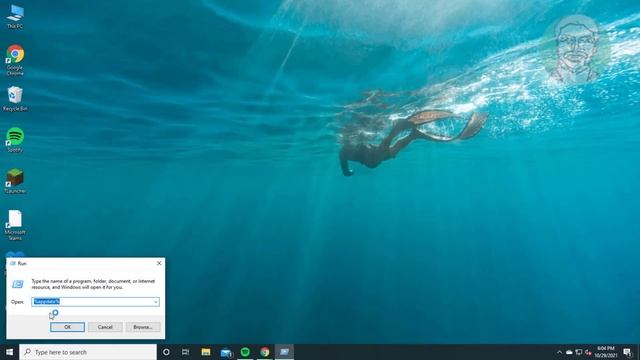Viewport: 640px width, 360px height.
Task: Click the Type here to search box
Action: [88, 352]
